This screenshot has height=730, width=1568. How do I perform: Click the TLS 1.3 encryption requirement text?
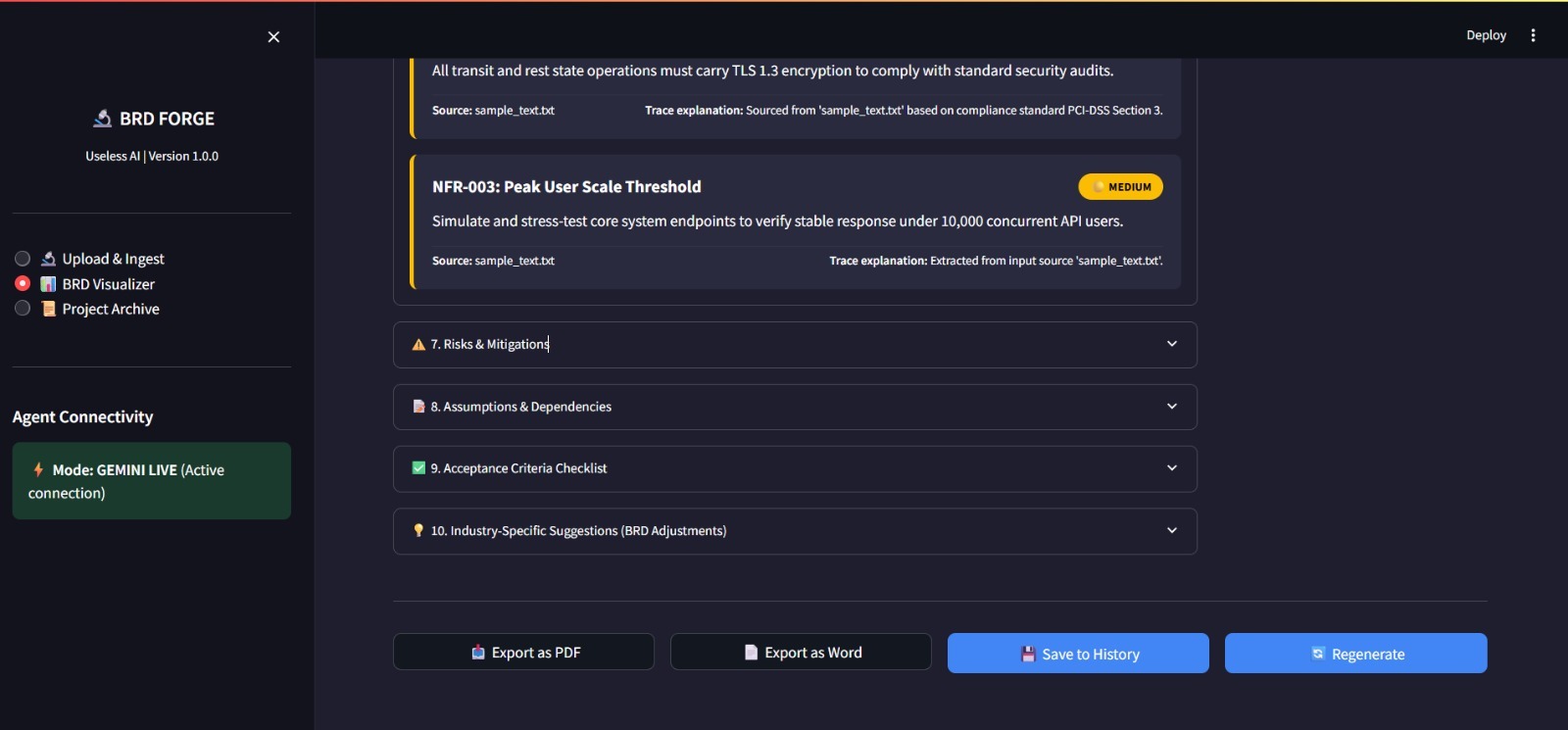772,71
